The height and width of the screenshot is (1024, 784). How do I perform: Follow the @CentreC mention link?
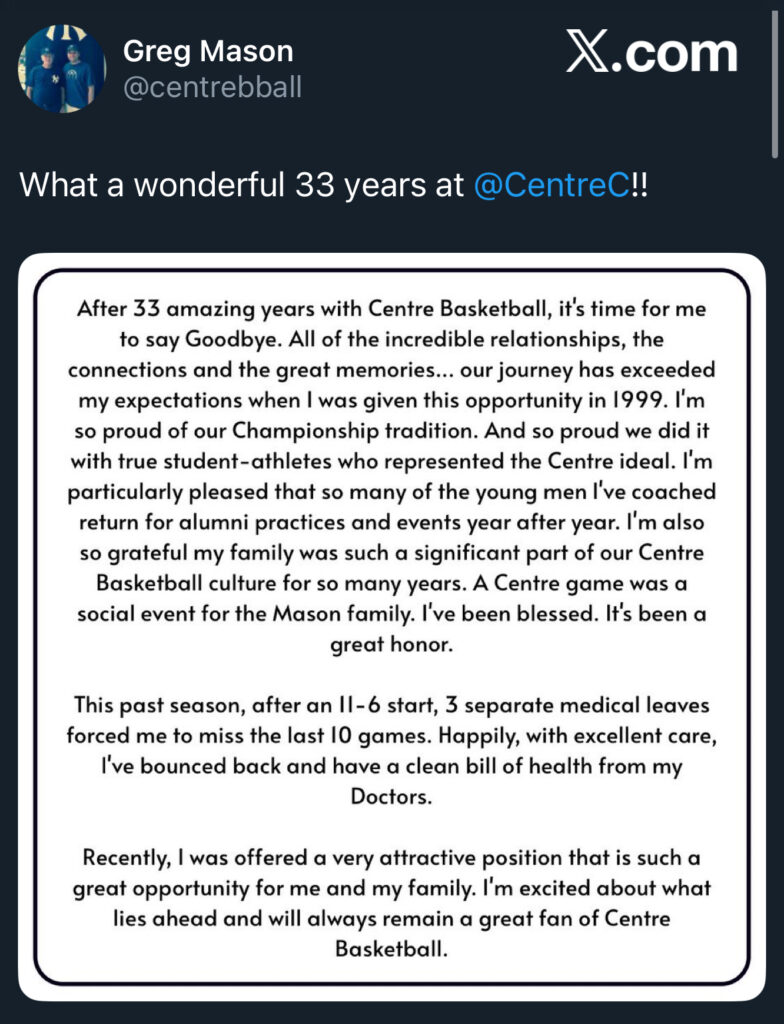pos(551,185)
